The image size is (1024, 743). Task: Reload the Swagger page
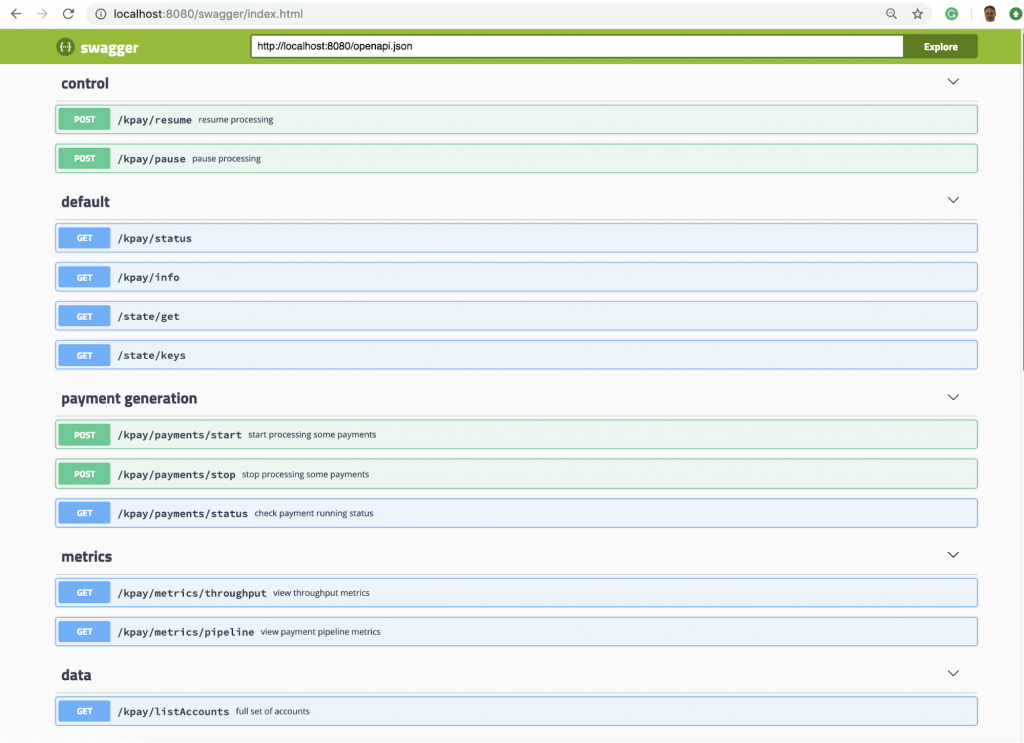click(x=69, y=14)
